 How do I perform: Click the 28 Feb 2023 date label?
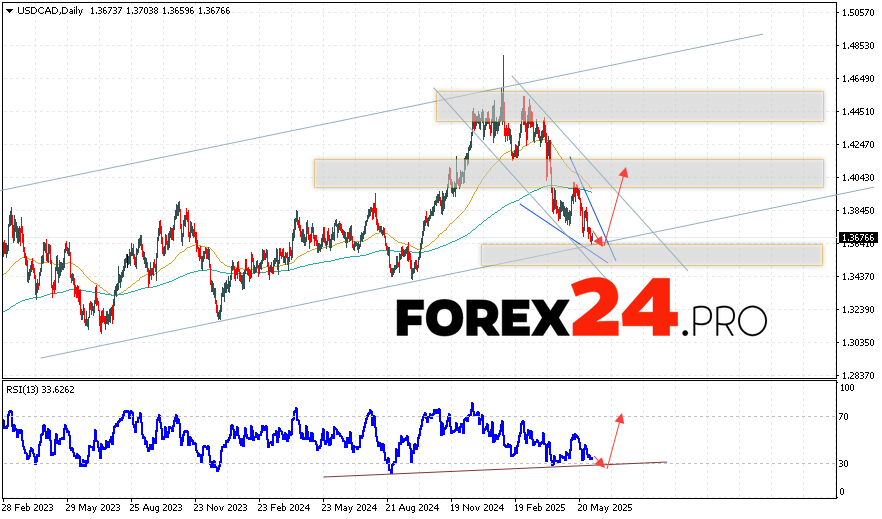pos(29,509)
